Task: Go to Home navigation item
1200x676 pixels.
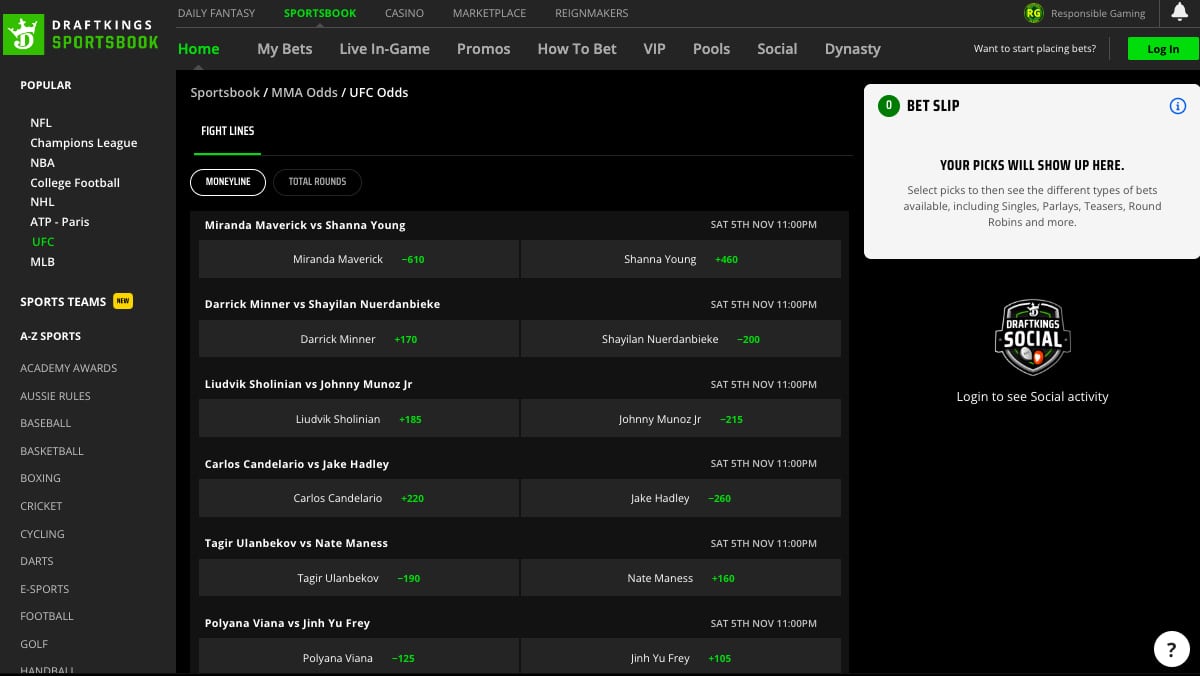Action: 198,48
